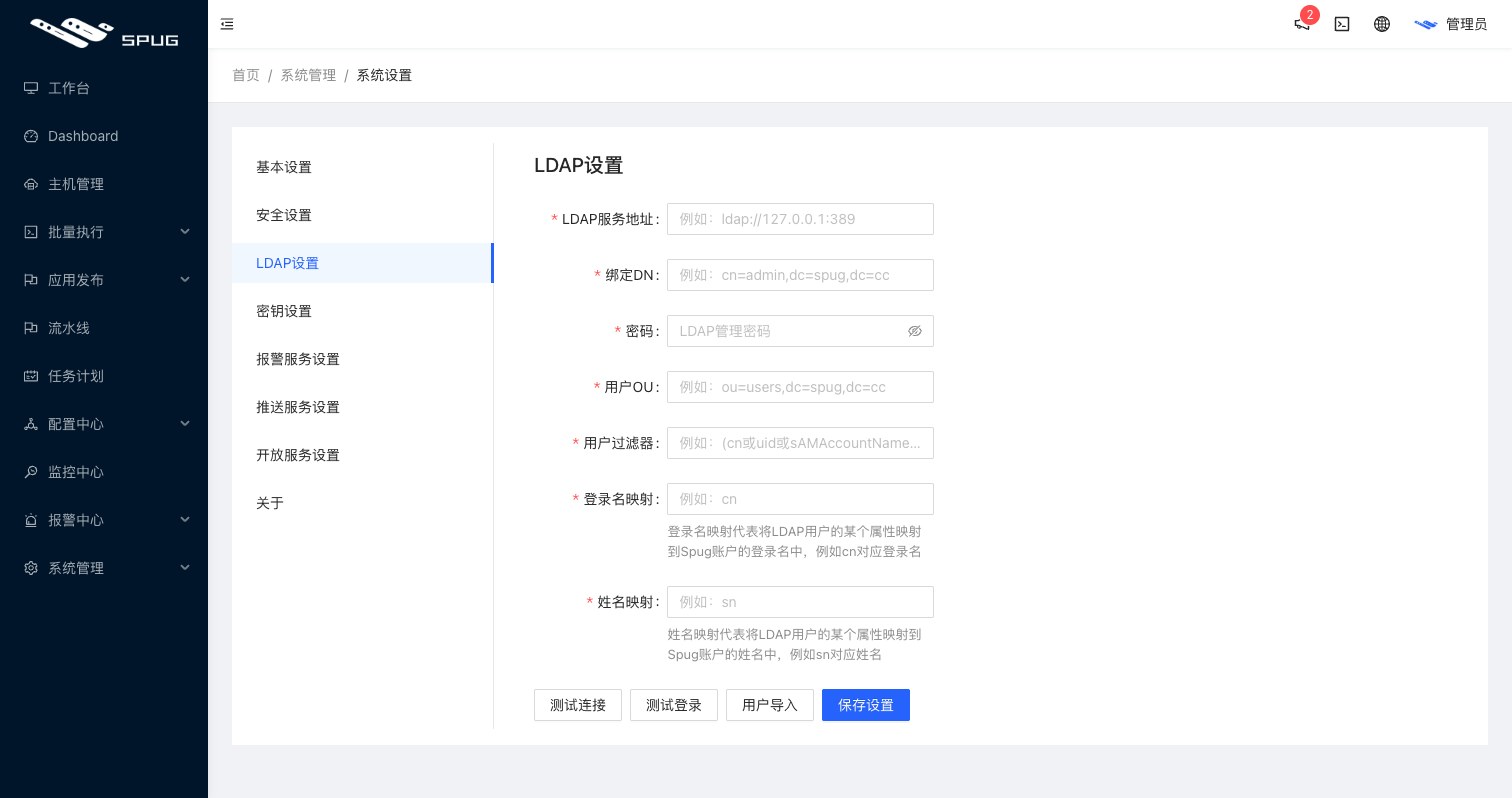This screenshot has height=798, width=1512.
Task: Open 主机管理 in the sidebar
Action: coord(104,184)
